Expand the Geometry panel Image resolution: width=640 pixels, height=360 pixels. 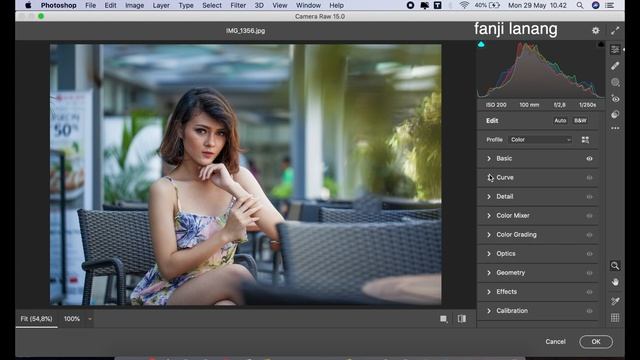pyautogui.click(x=489, y=273)
